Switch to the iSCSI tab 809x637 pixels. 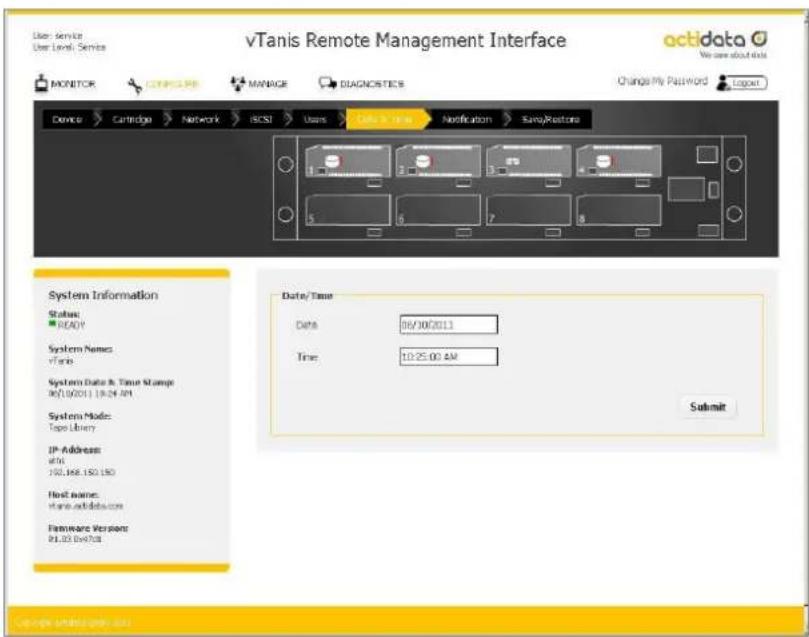(x=261, y=120)
